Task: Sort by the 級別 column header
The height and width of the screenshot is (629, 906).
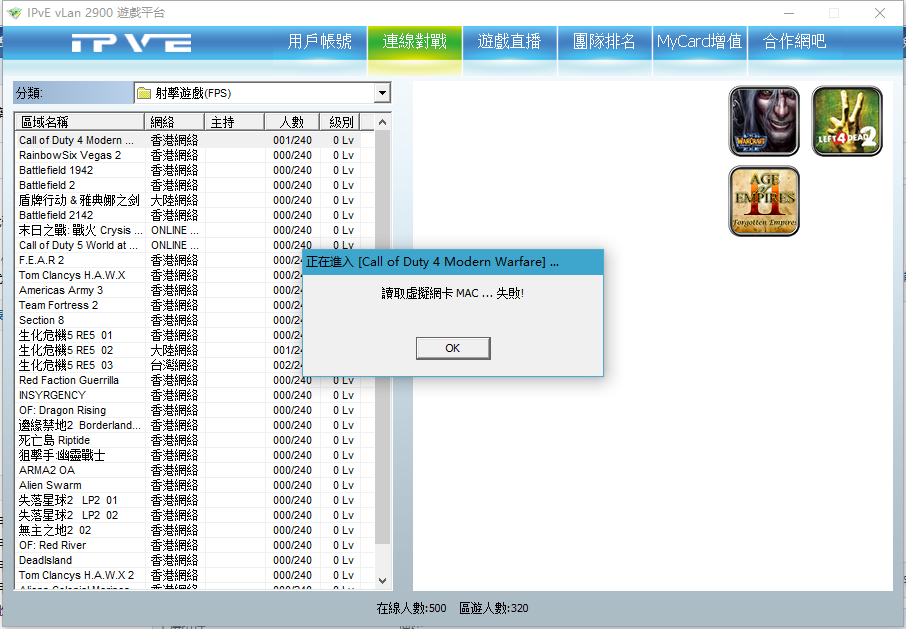Action: [x=340, y=122]
